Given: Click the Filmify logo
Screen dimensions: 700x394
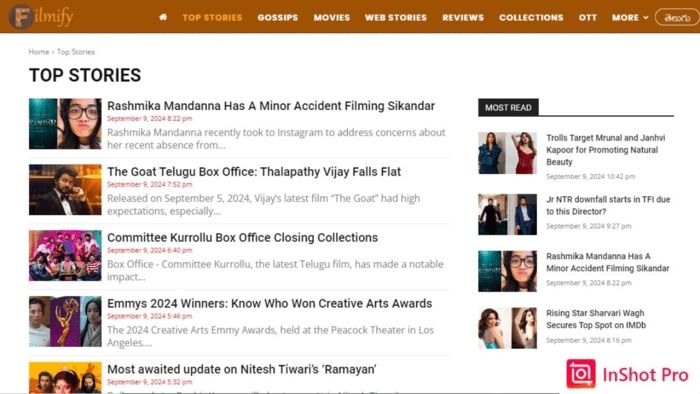Looking at the screenshot, I should 41,17.
